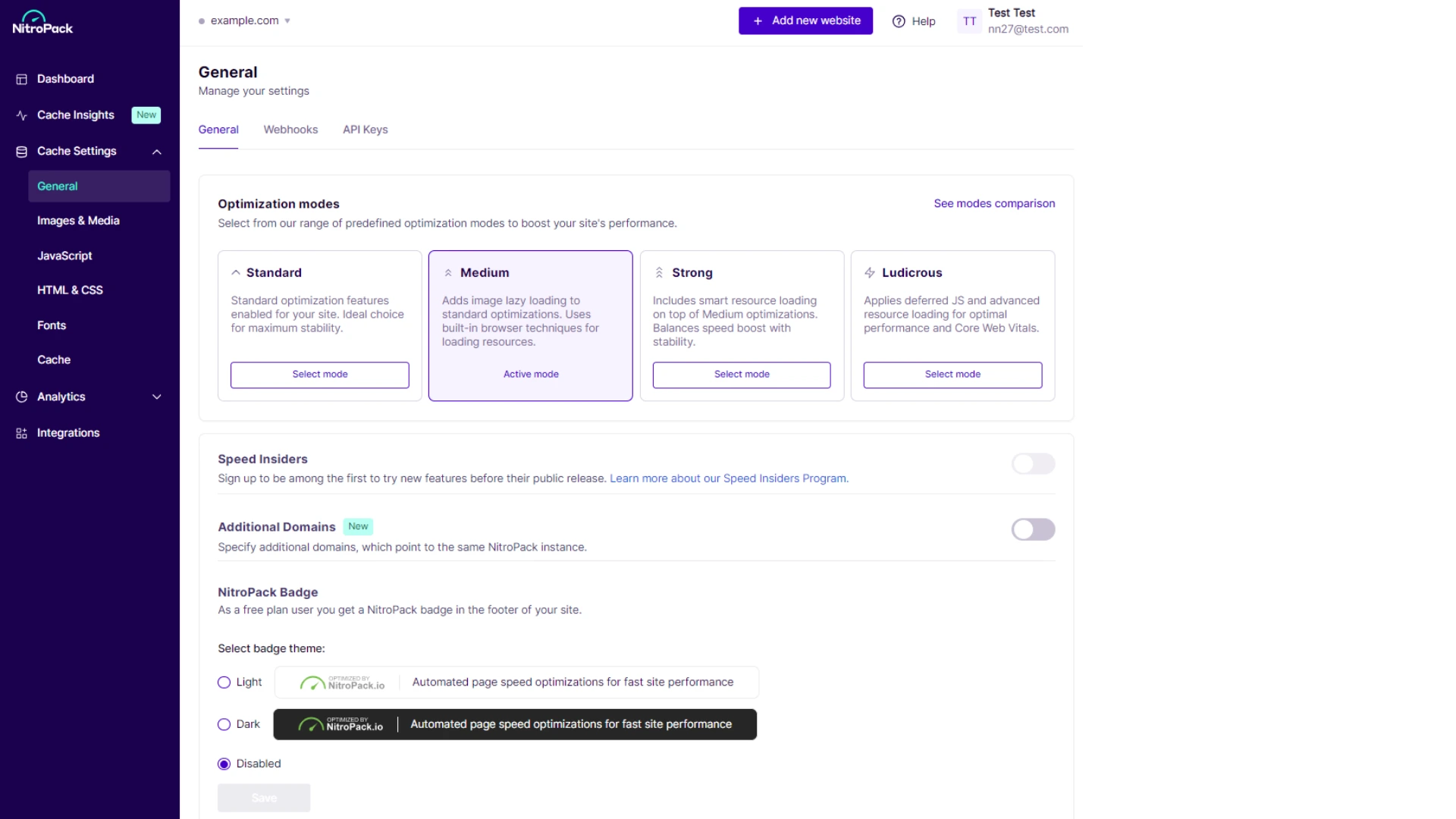Select mode for Strong optimization

tap(742, 375)
